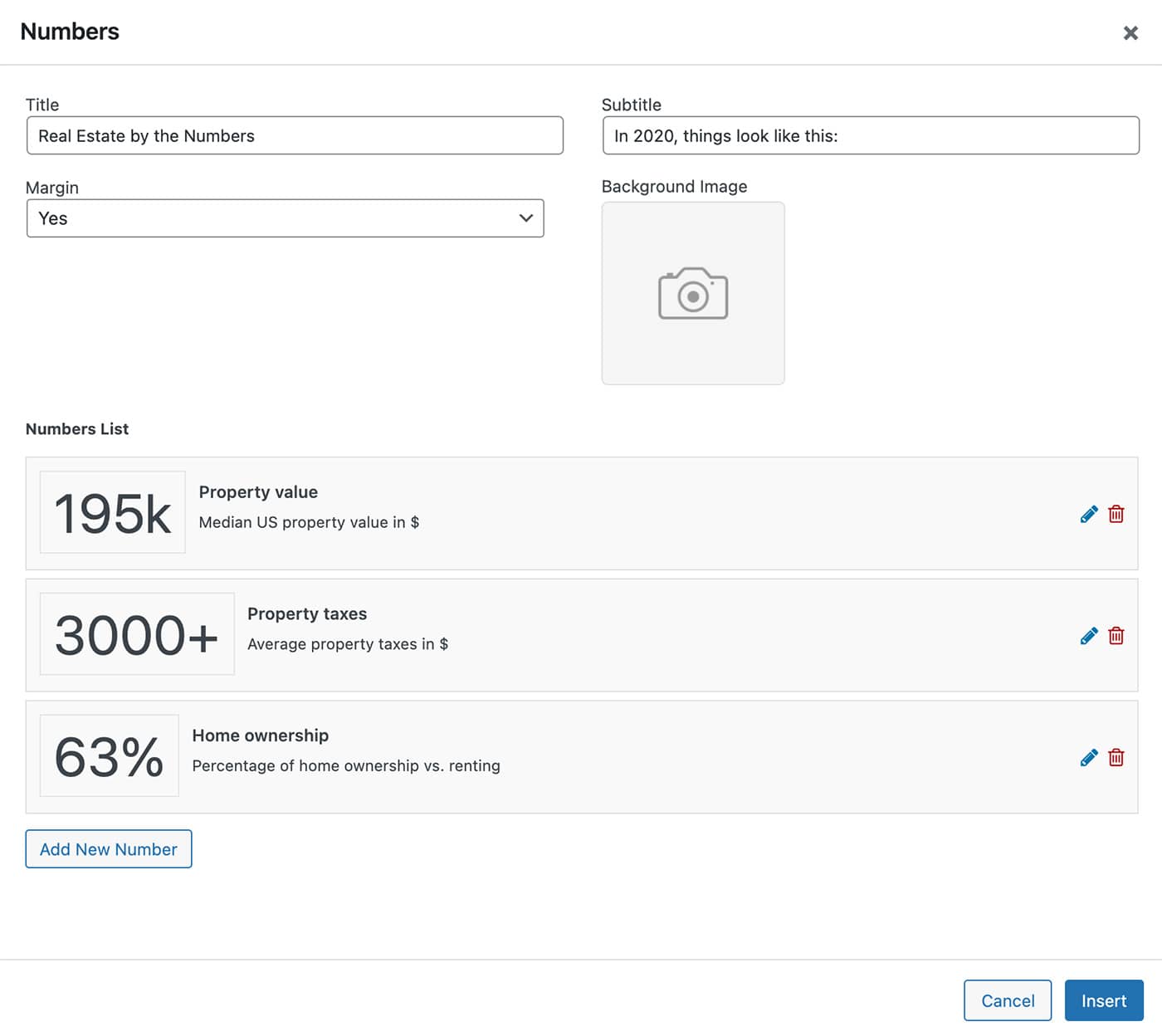The image size is (1162, 1036).
Task: Focus the Subtitle text field
Action: click(870, 135)
